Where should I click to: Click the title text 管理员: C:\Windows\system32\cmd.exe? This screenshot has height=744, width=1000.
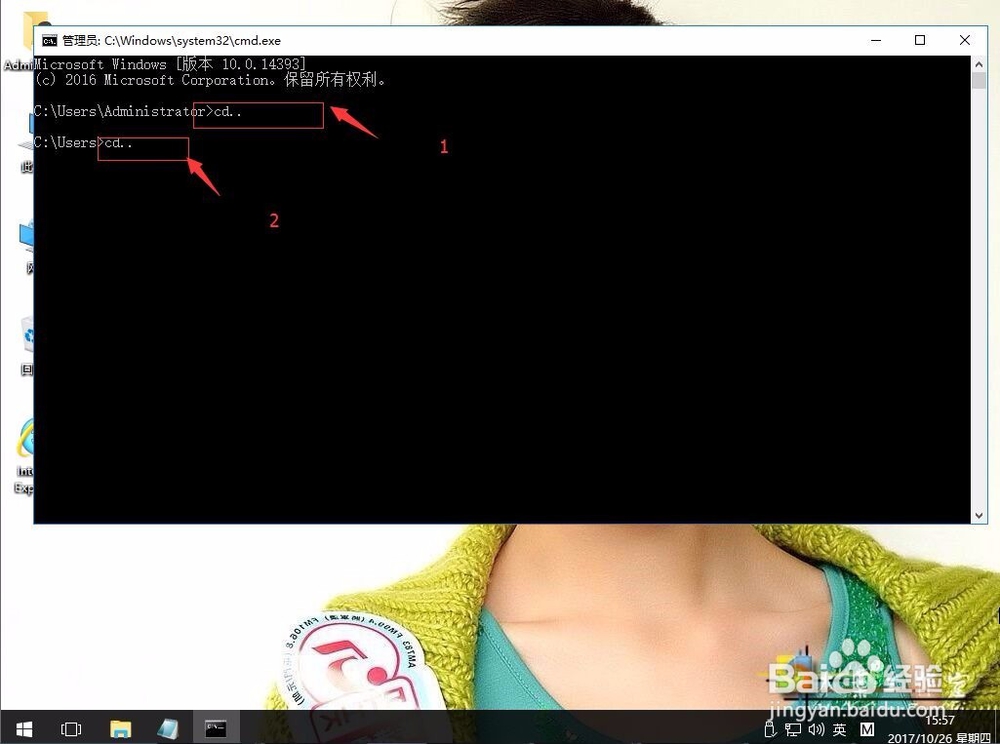(171, 41)
